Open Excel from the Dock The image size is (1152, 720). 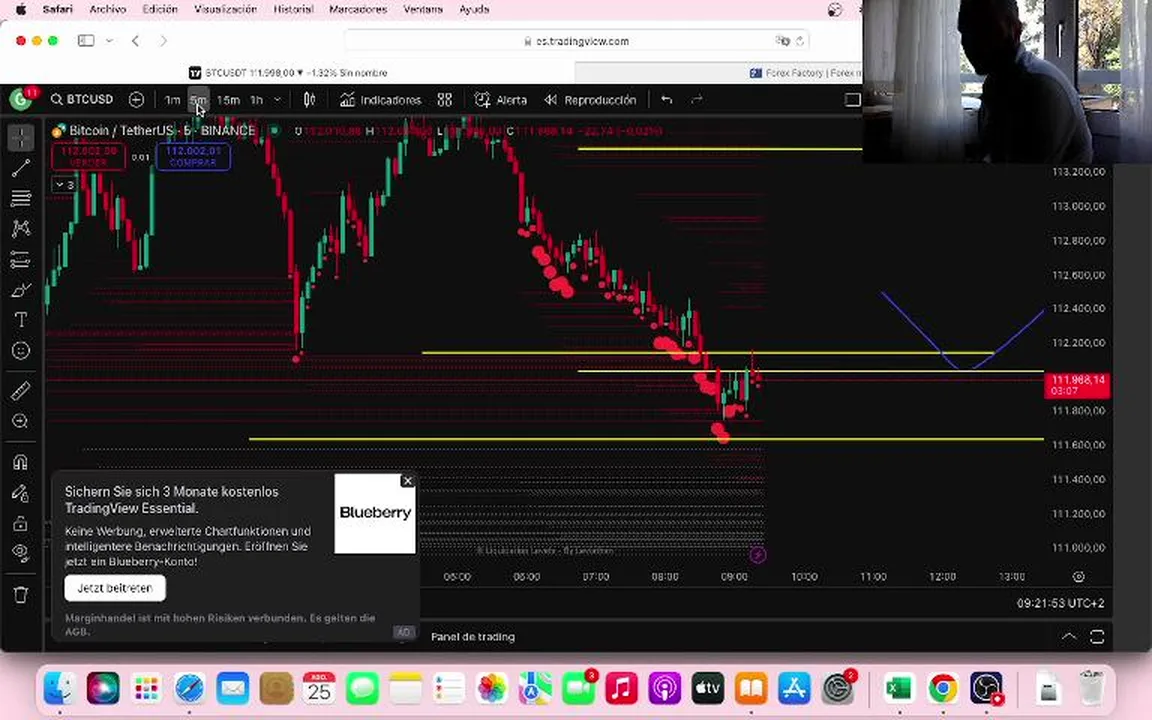click(x=899, y=689)
